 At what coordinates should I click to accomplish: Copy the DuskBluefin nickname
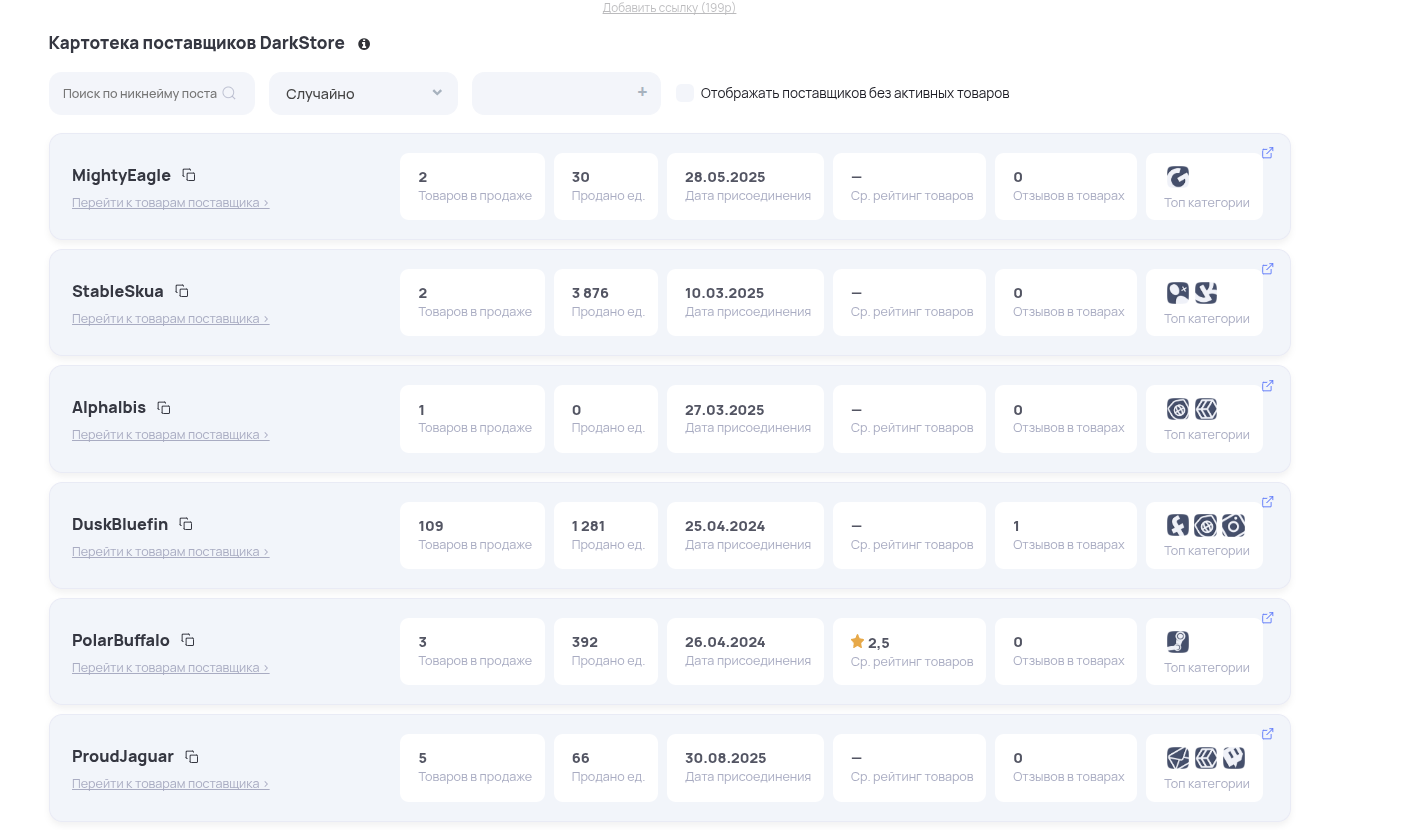186,524
